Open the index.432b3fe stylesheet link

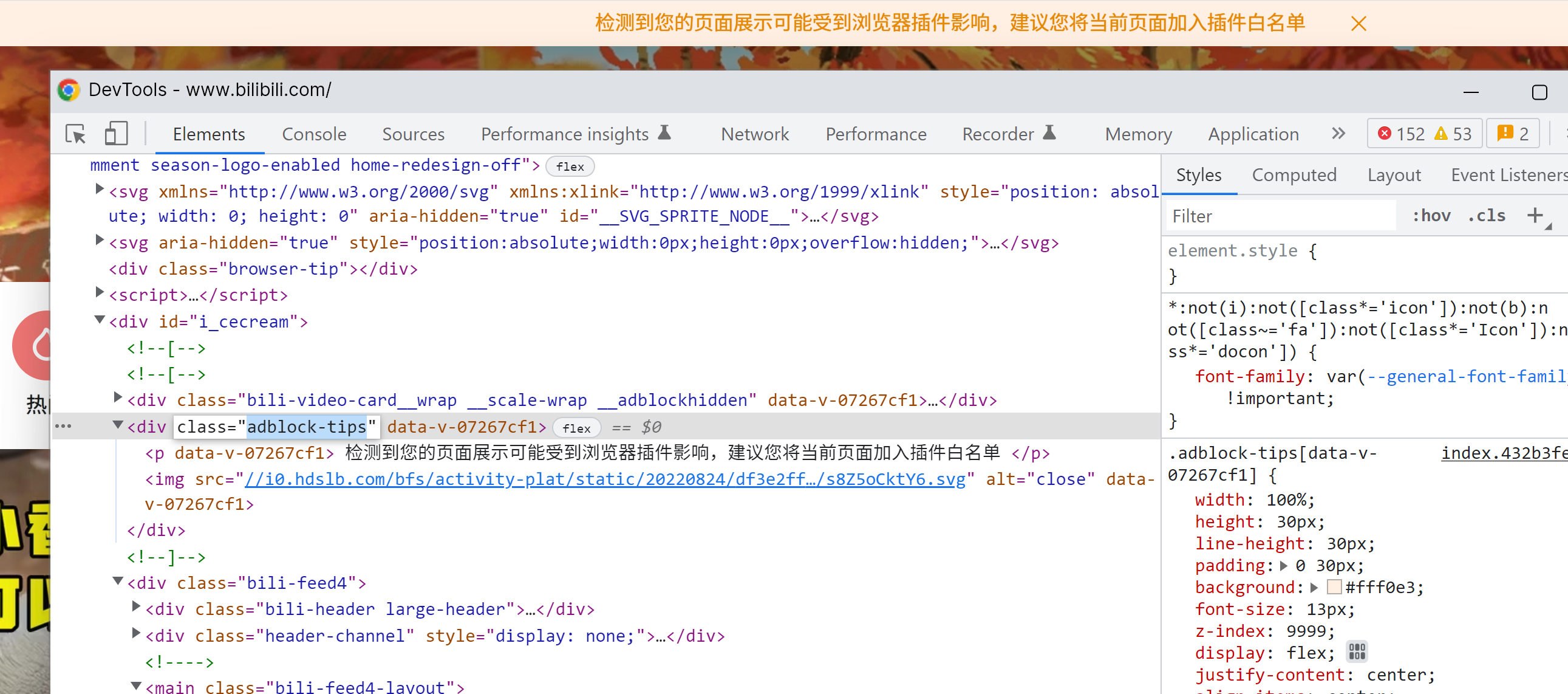[1505, 453]
